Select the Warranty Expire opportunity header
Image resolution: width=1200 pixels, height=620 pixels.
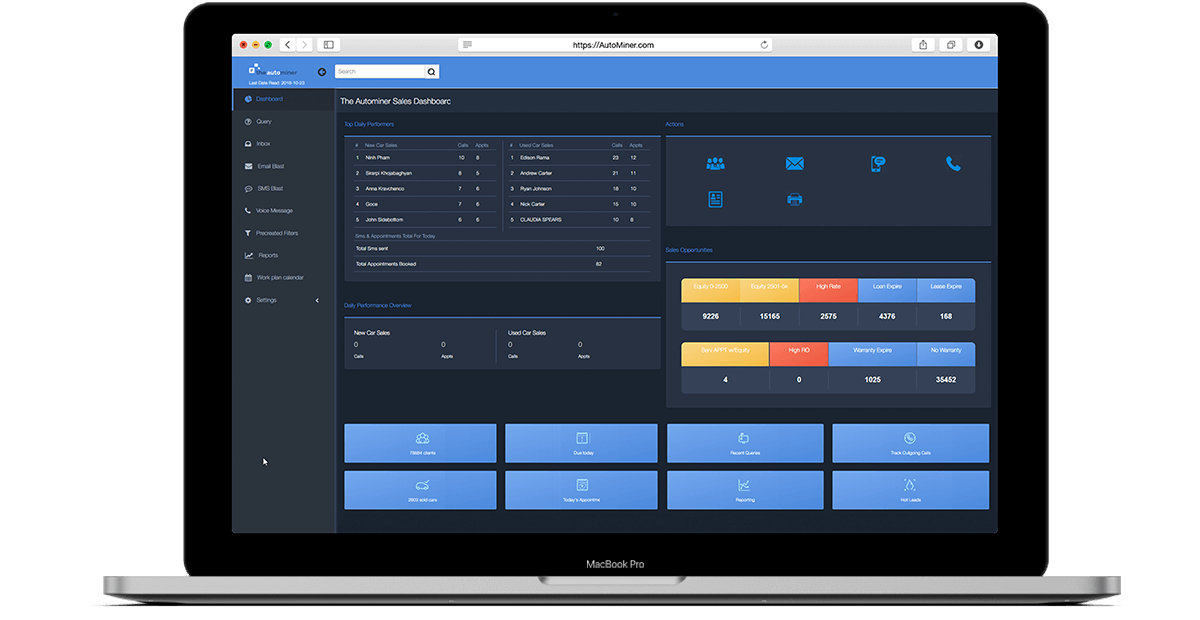click(x=873, y=354)
